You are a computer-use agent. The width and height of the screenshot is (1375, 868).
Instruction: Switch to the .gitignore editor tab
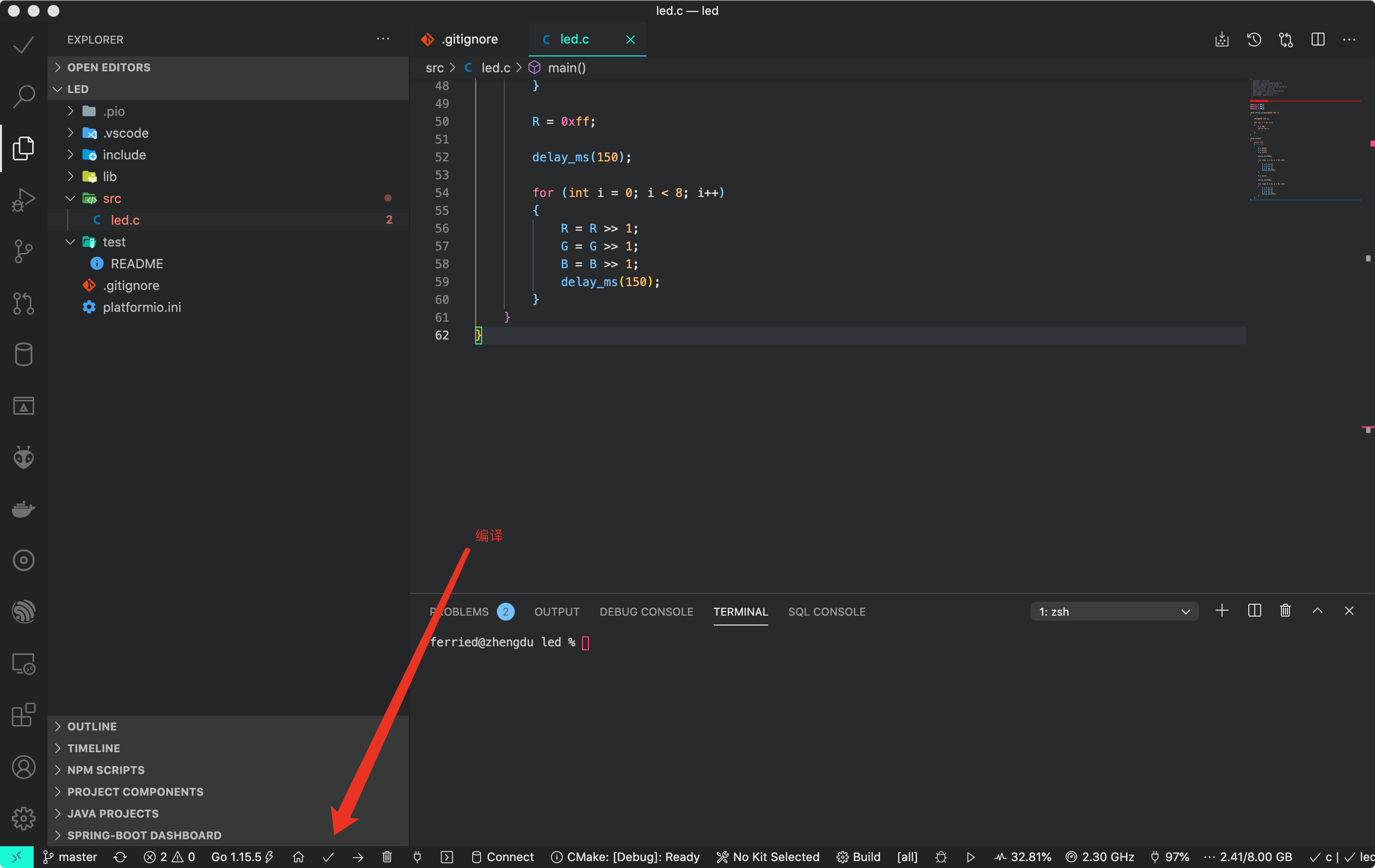[x=469, y=40]
